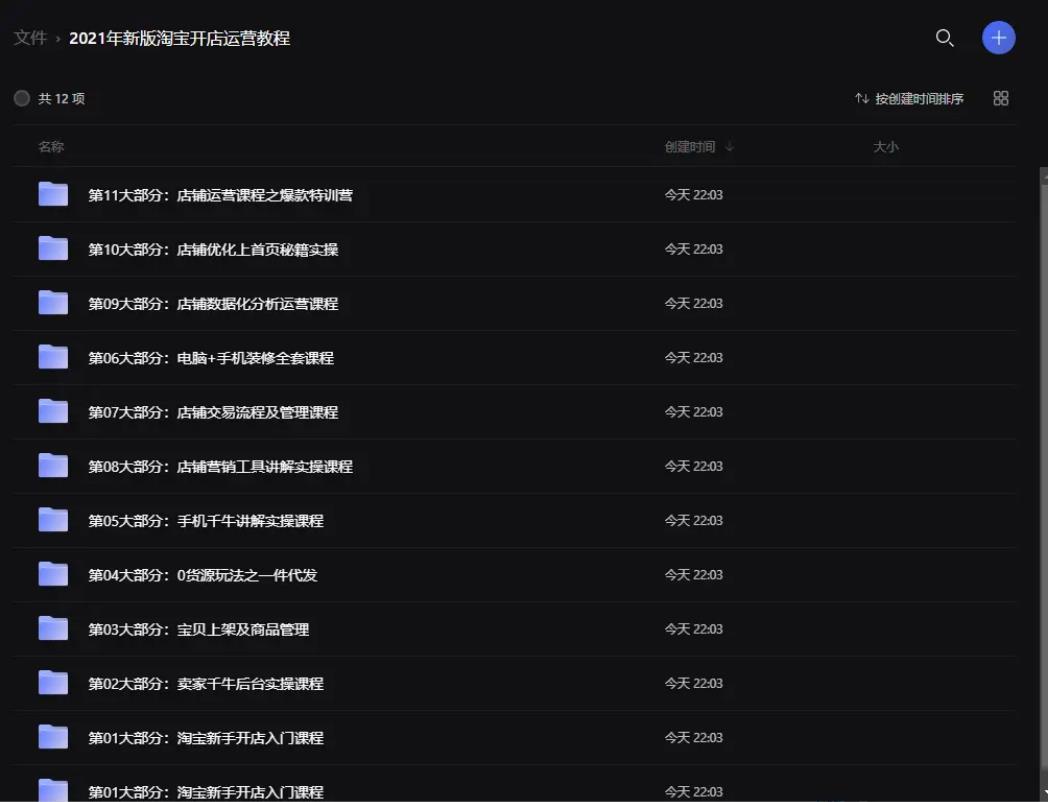The width and height of the screenshot is (1048, 802).
Task: Click the blue plus button to add files
Action: [x=998, y=37]
